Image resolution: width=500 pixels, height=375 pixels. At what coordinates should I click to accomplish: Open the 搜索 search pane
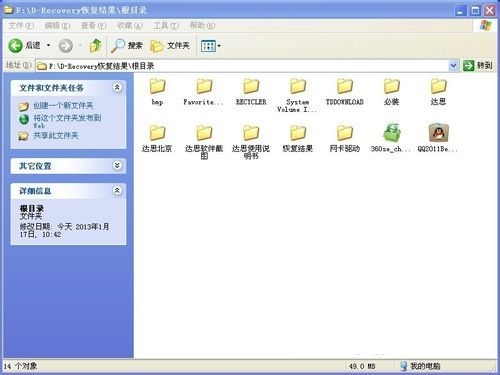(127, 46)
